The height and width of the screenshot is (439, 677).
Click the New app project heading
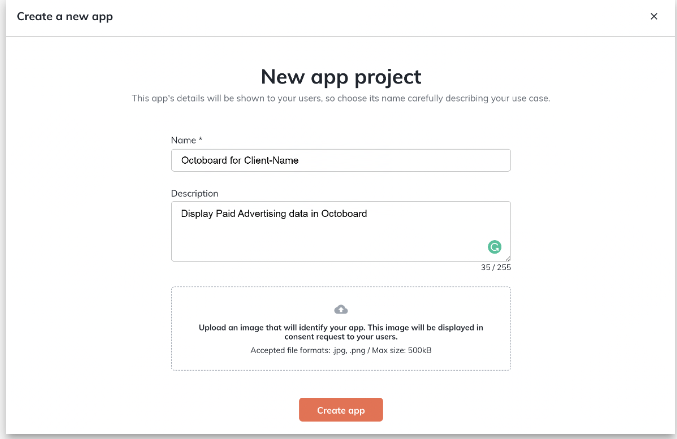[340, 77]
